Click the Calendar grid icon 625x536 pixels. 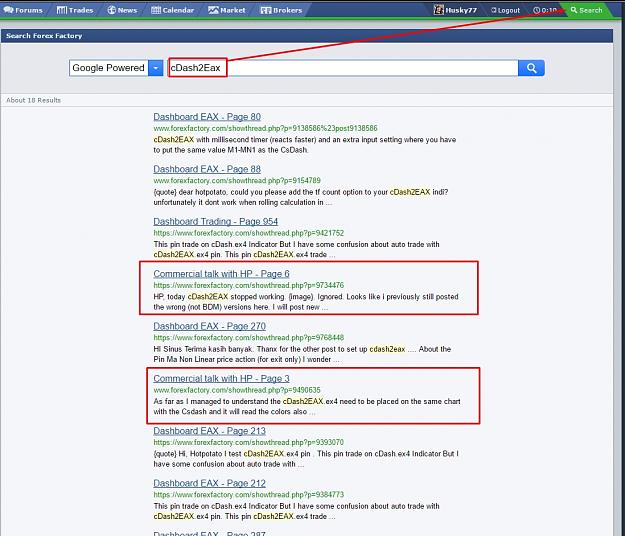pos(156,10)
